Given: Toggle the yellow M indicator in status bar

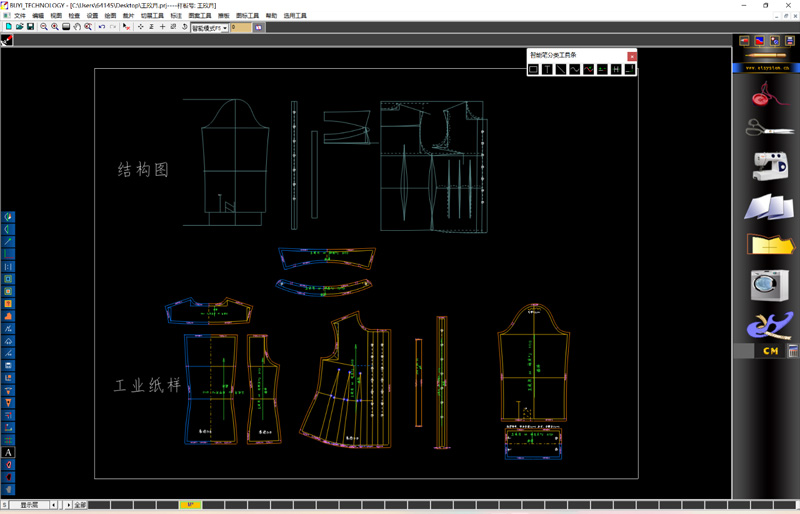Looking at the screenshot, I should pyautogui.click(x=189, y=505).
